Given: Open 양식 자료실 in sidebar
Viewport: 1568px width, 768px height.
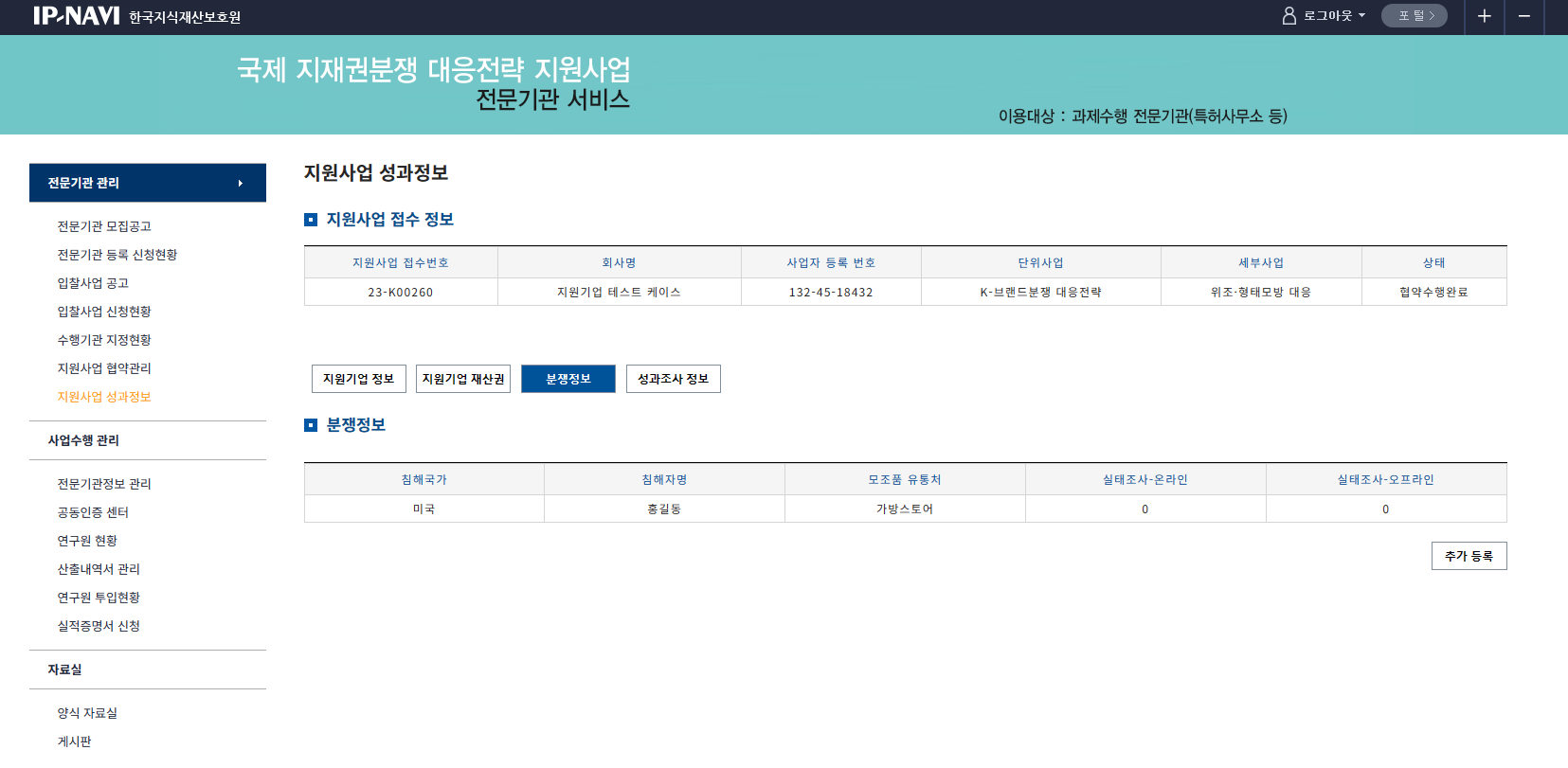Looking at the screenshot, I should tap(87, 713).
